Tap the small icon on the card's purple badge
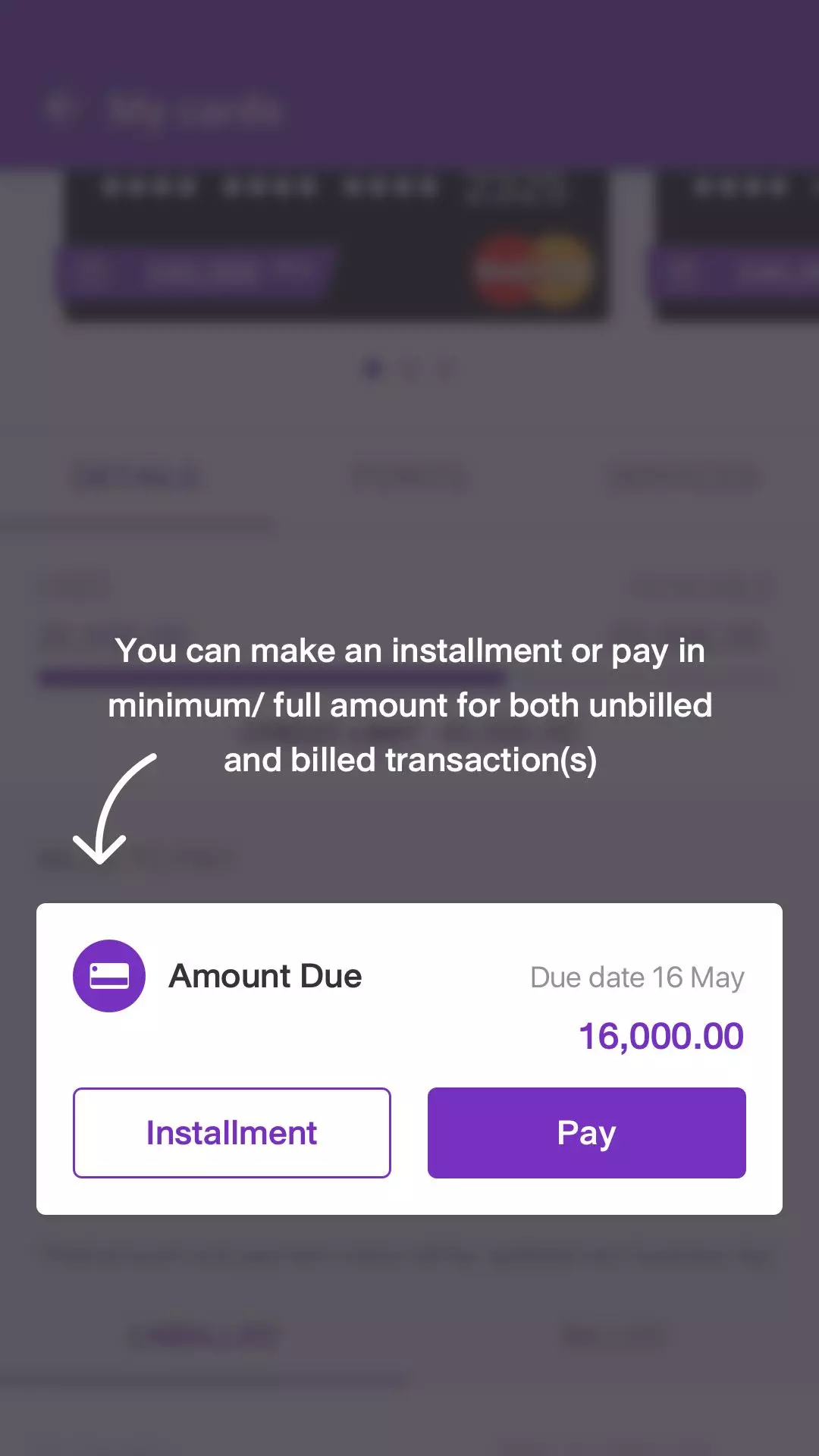819x1456 pixels. [94, 271]
